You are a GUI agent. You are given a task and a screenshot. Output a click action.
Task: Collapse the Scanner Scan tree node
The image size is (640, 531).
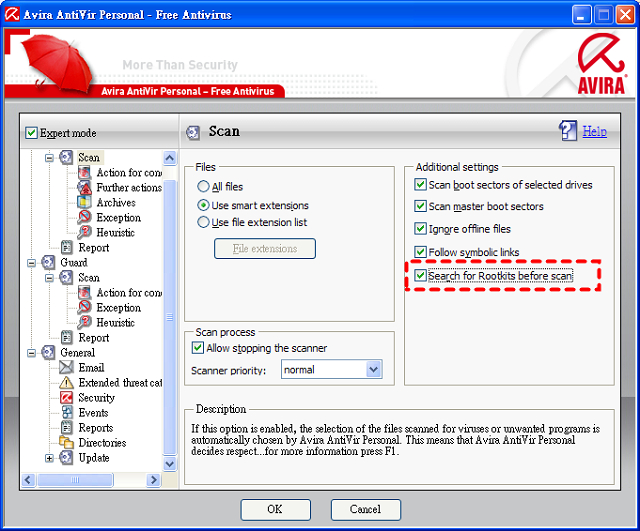coord(49,158)
